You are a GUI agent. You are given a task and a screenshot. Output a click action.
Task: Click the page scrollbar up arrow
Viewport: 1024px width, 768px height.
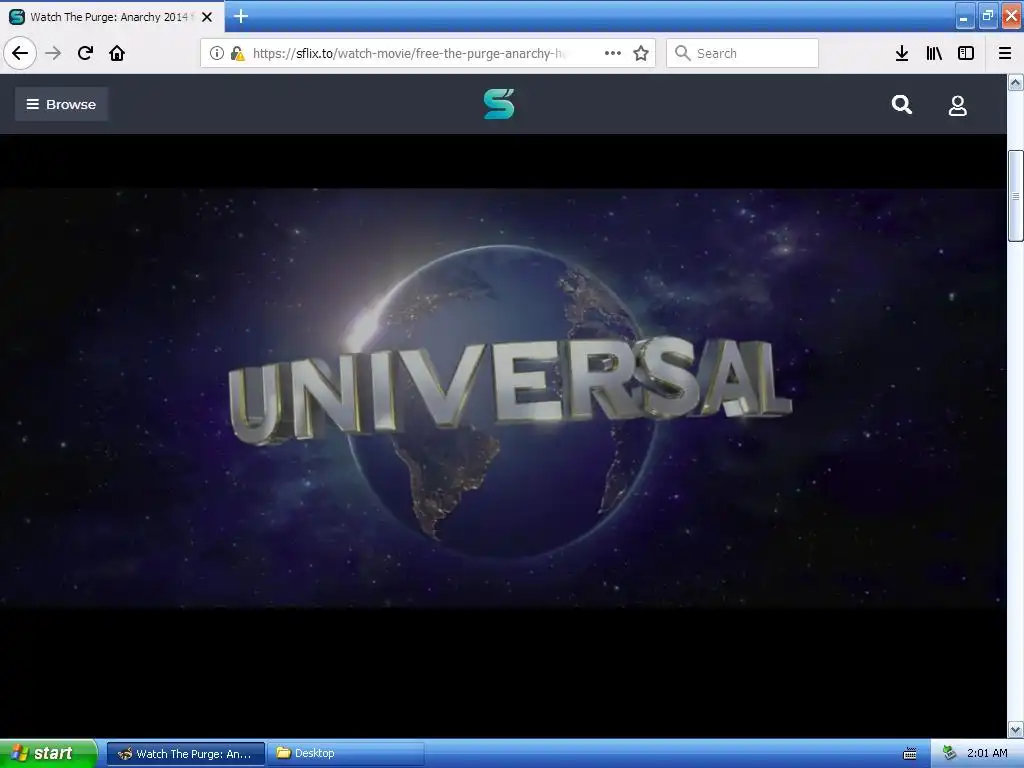click(x=1016, y=82)
